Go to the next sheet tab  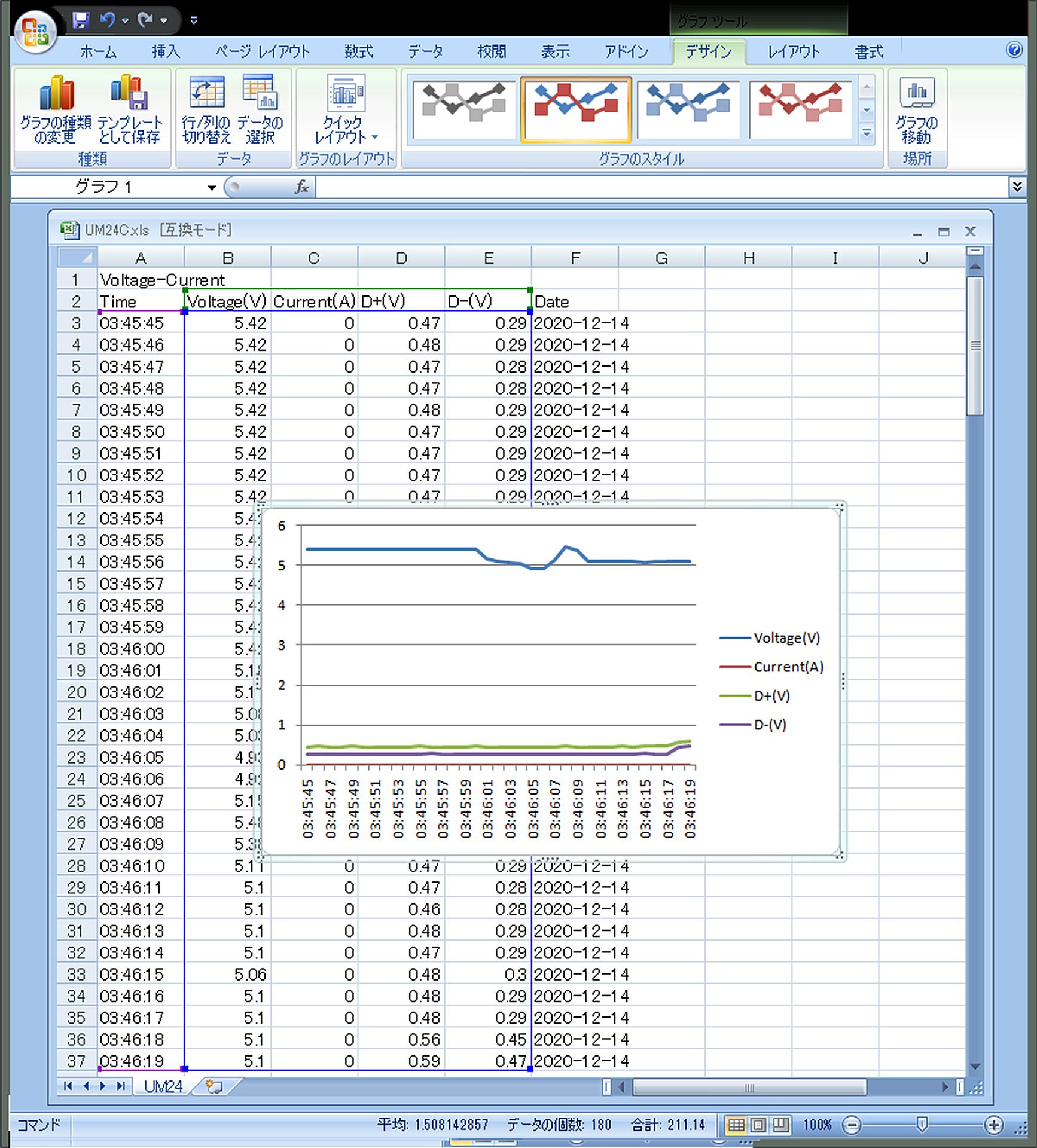(103, 1086)
